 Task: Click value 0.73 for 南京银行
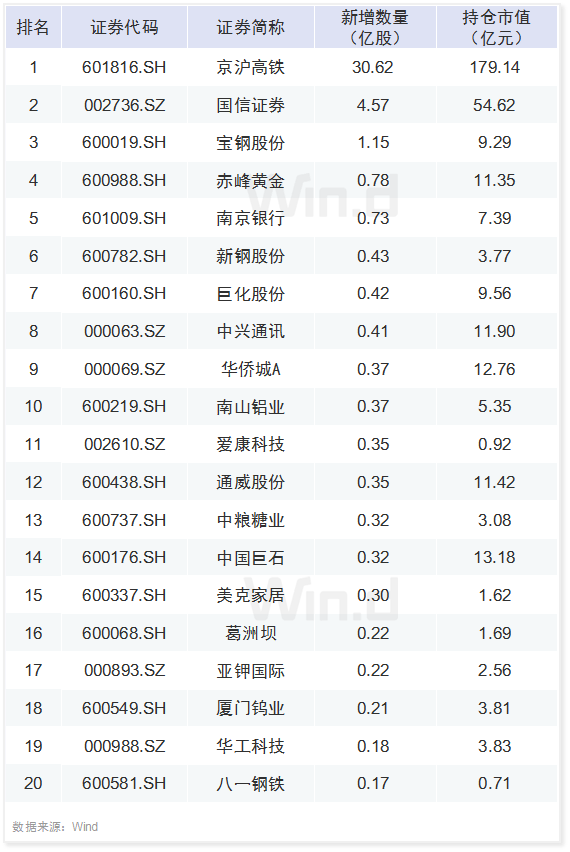tap(373, 218)
